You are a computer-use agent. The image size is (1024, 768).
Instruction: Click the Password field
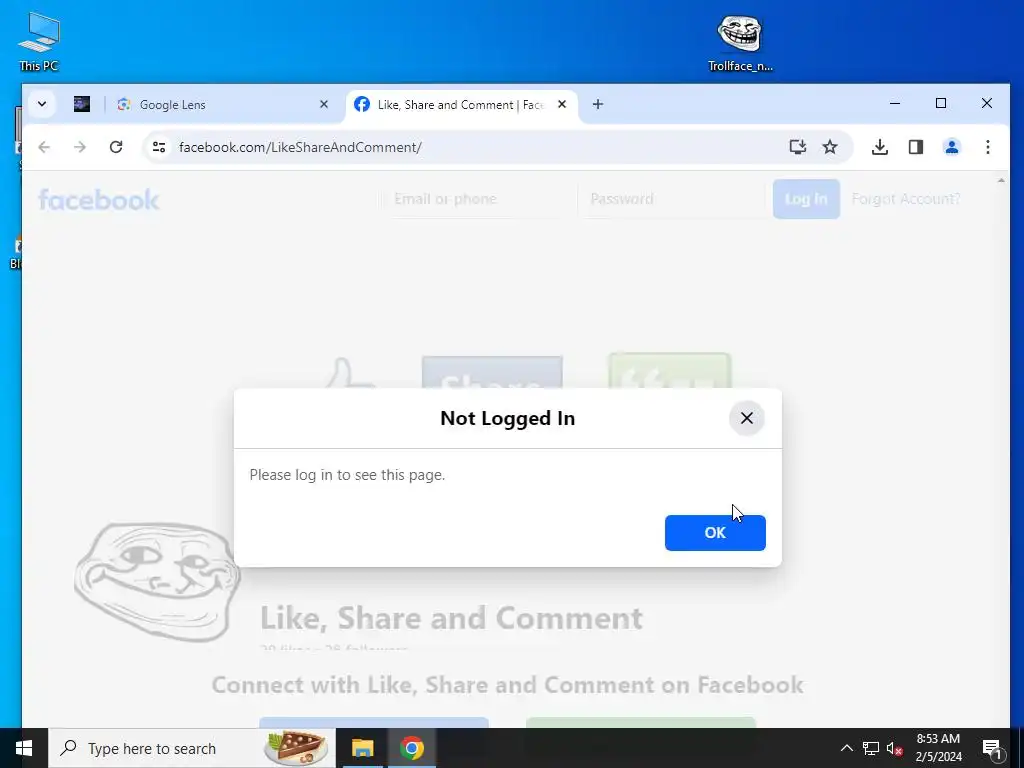(x=671, y=199)
